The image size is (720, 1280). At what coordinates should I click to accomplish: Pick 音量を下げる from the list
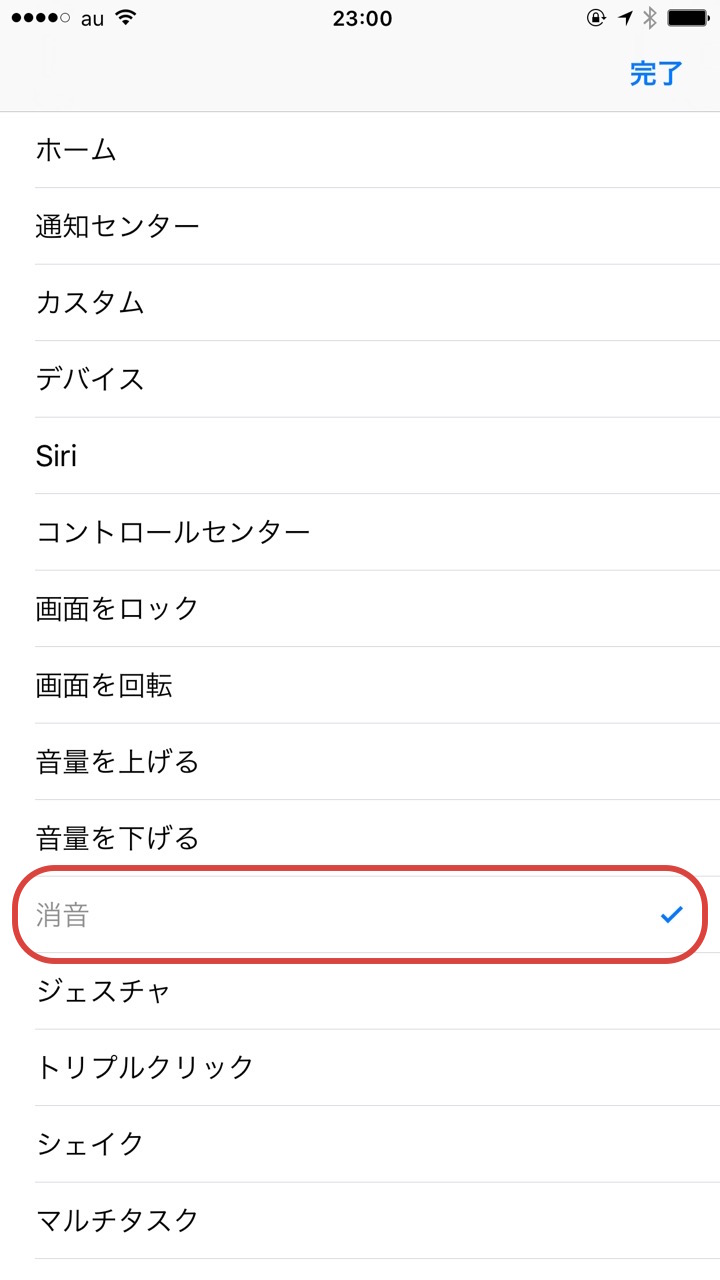118,838
